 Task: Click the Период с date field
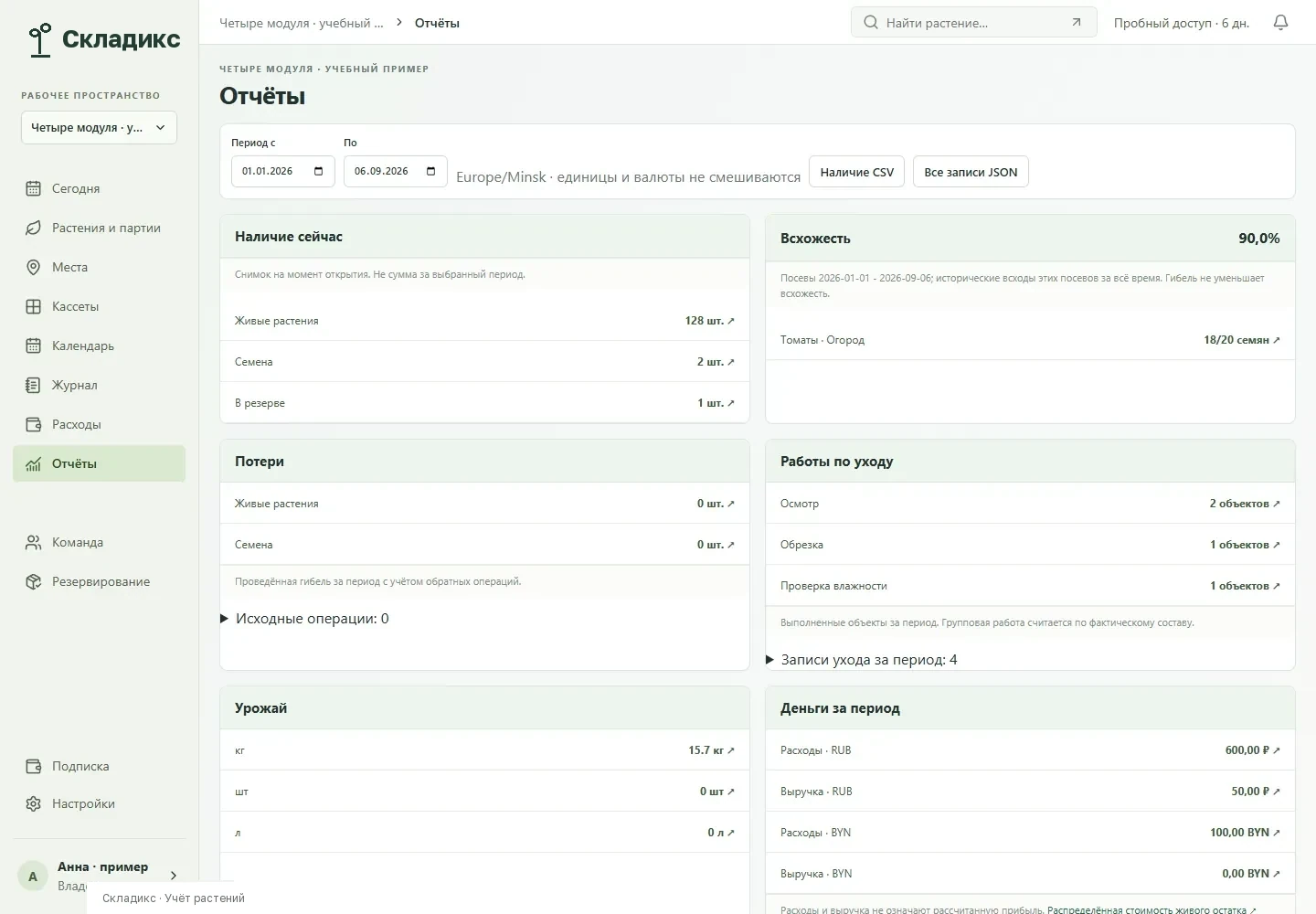(x=283, y=171)
